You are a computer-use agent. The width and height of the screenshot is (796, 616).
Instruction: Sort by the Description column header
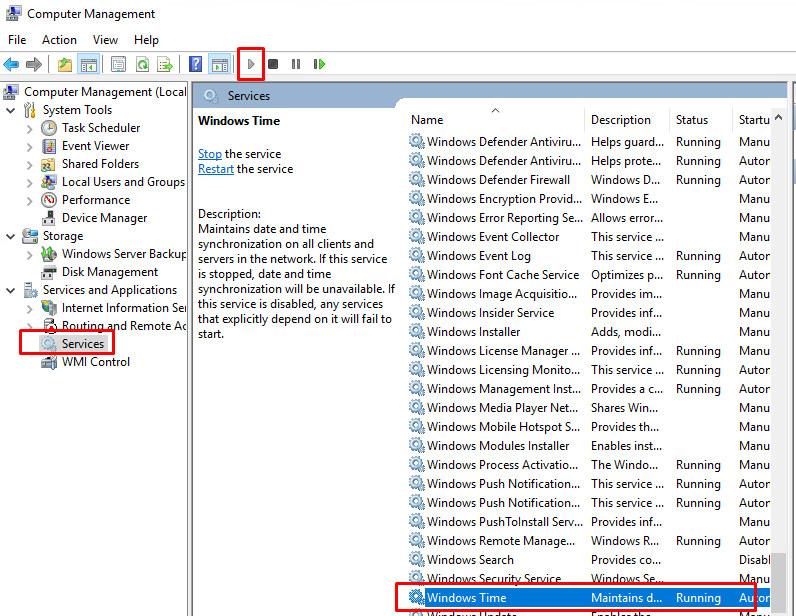[620, 120]
